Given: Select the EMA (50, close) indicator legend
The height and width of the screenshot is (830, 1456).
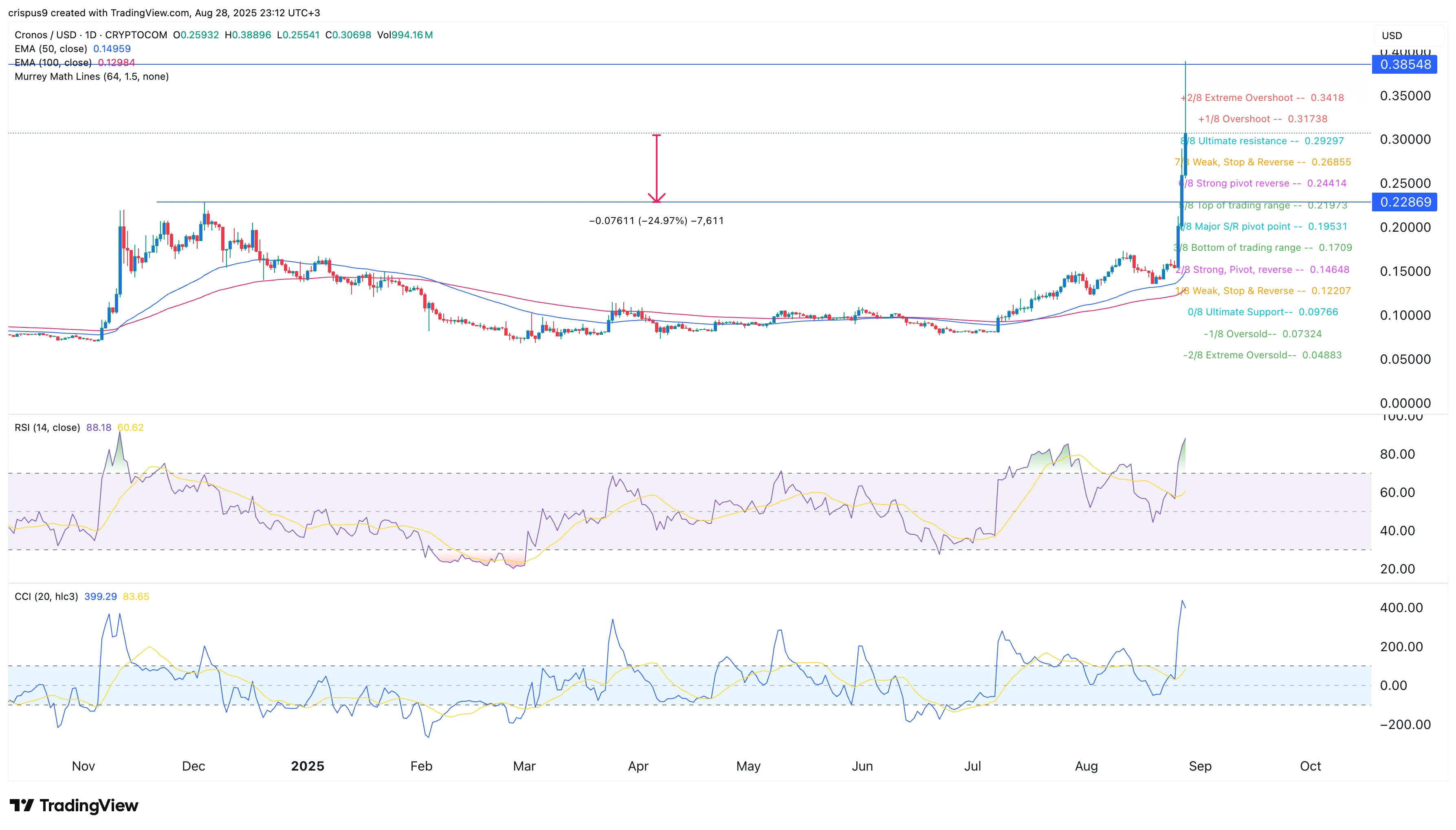Looking at the screenshot, I should [x=73, y=49].
